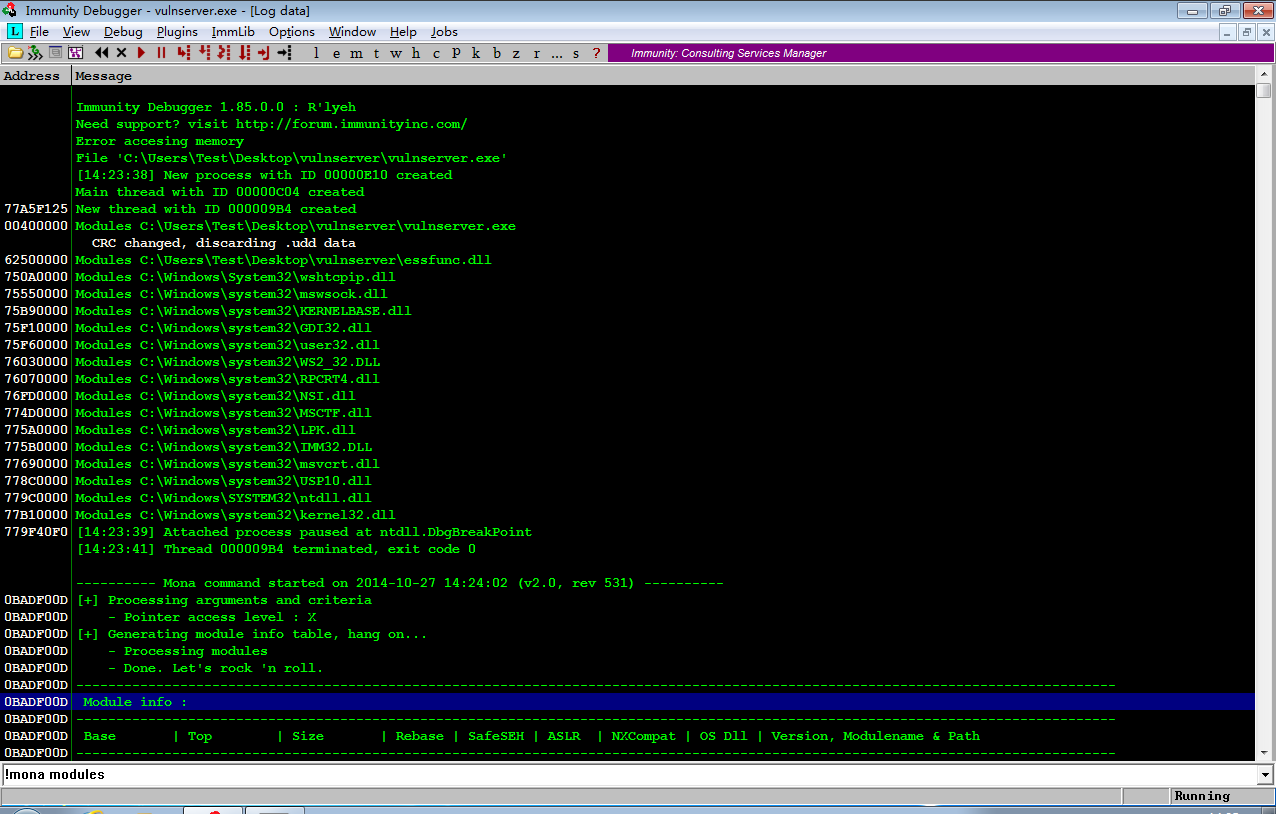Click the WS2_32.DLL modules log line

(x=228, y=362)
